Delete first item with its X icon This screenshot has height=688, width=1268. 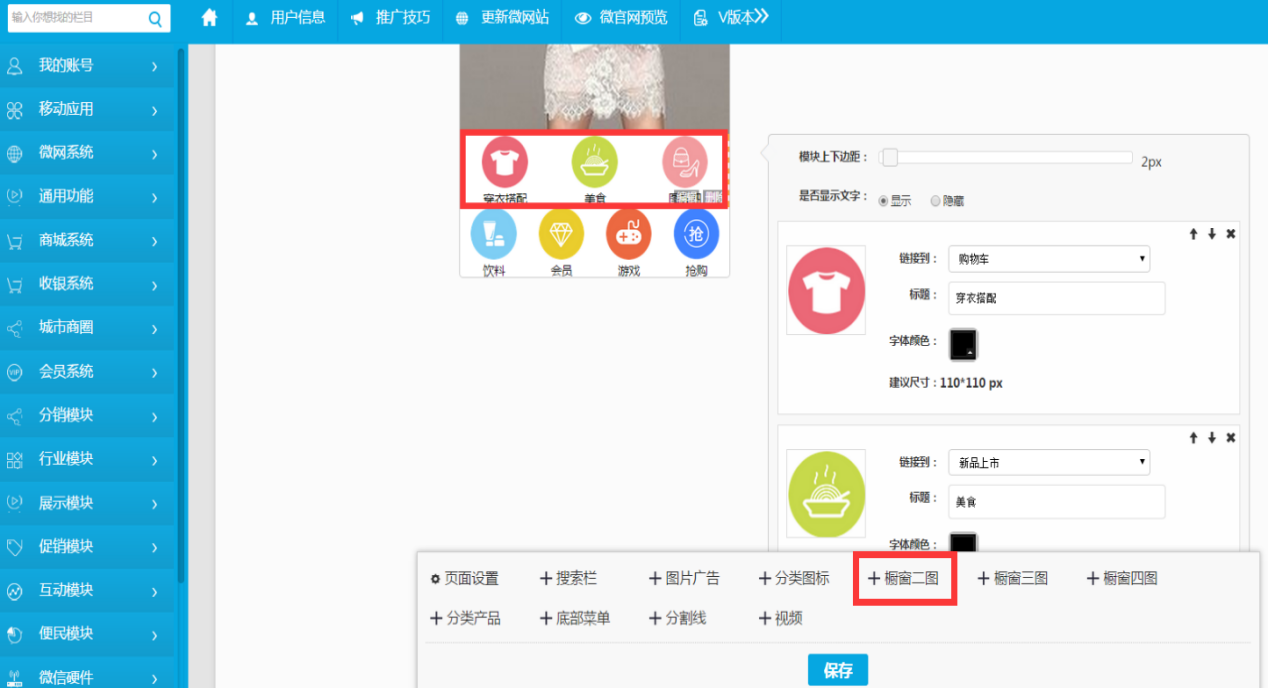tap(1231, 234)
